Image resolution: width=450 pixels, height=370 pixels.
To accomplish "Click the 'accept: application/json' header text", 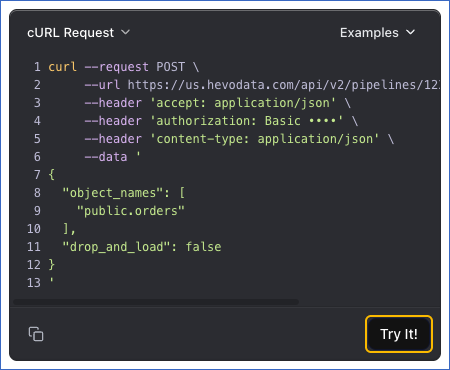I will pyautogui.click(x=243, y=103).
